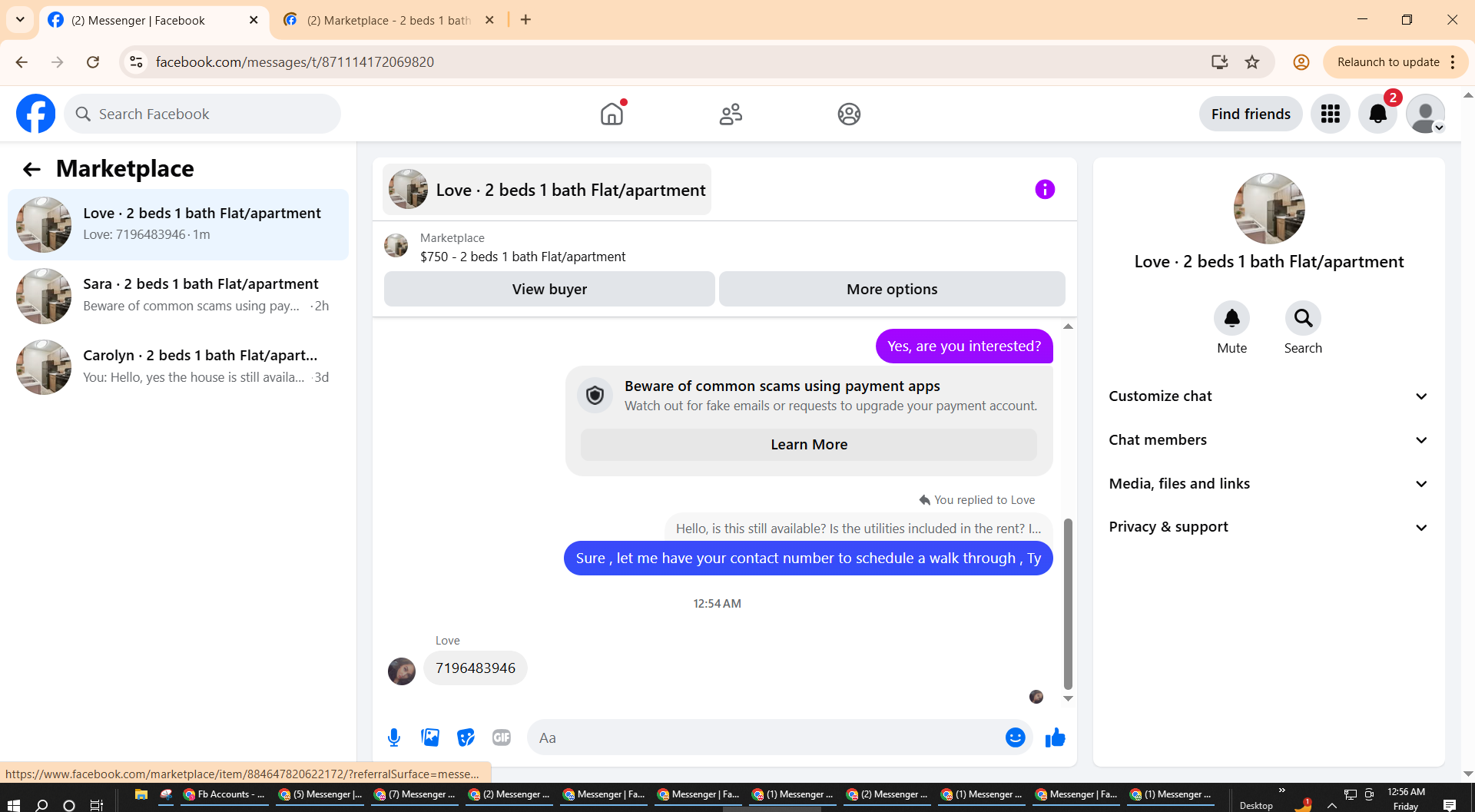View site information icon in address bar
Screen dimensions: 1475x812
pyautogui.click(x=136, y=62)
